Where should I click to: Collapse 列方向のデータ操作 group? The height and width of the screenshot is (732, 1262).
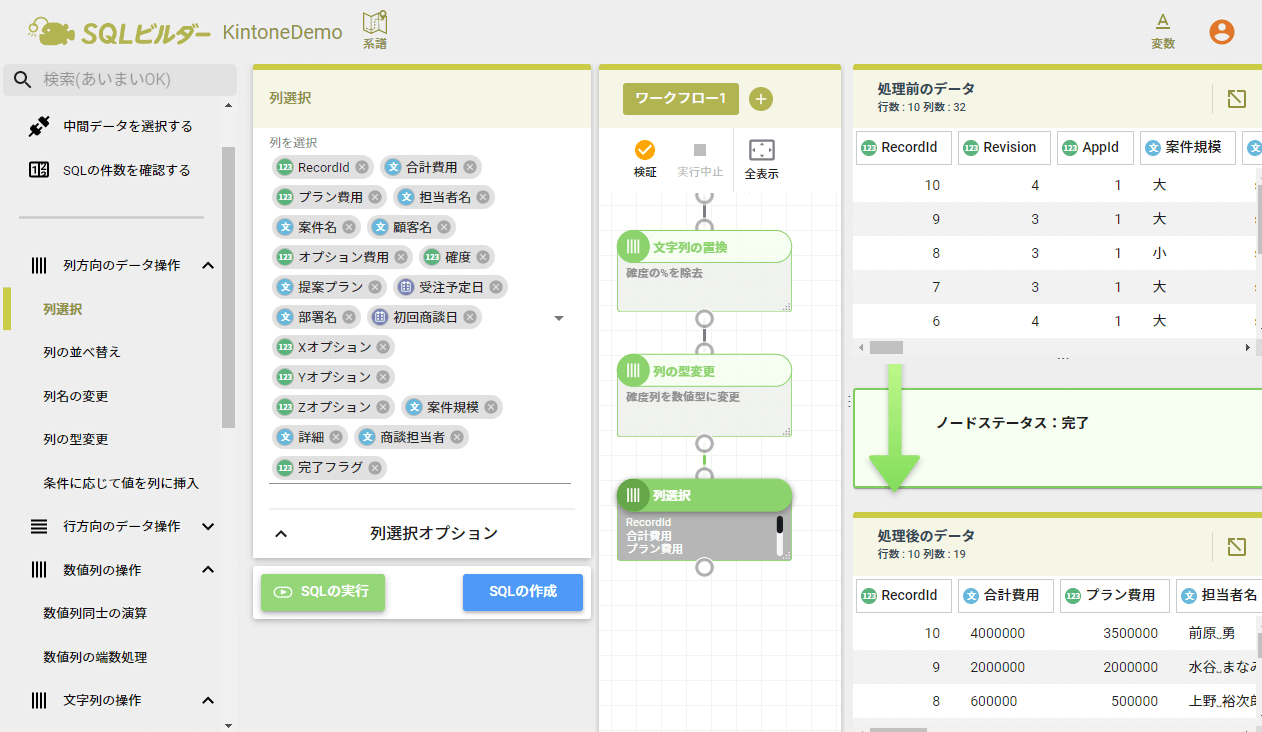[x=208, y=265]
